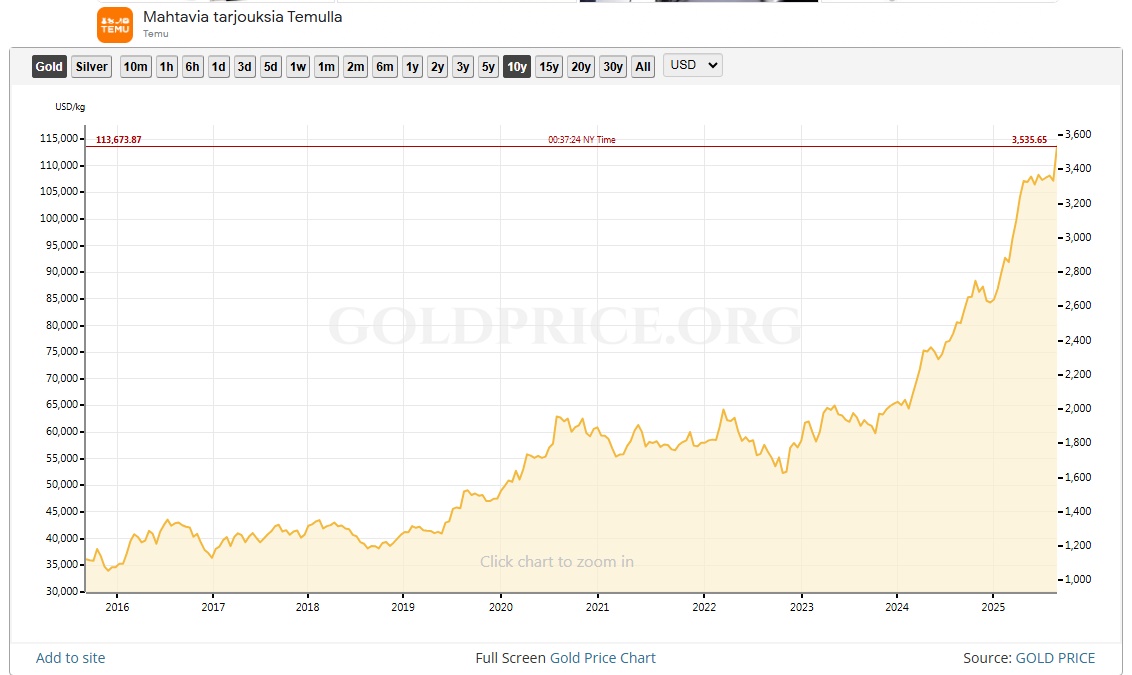Choose the 6m time range
This screenshot has width=1132, height=675.
click(385, 66)
